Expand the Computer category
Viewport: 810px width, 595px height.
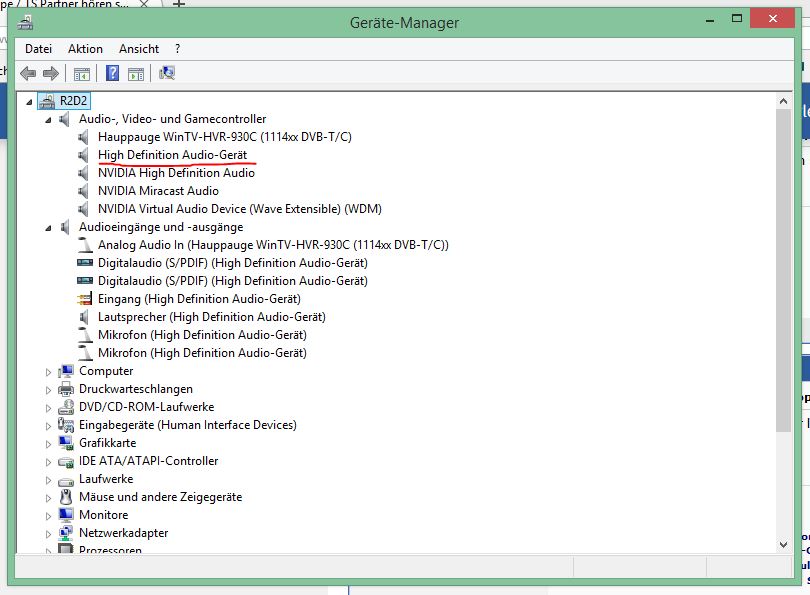coord(48,372)
